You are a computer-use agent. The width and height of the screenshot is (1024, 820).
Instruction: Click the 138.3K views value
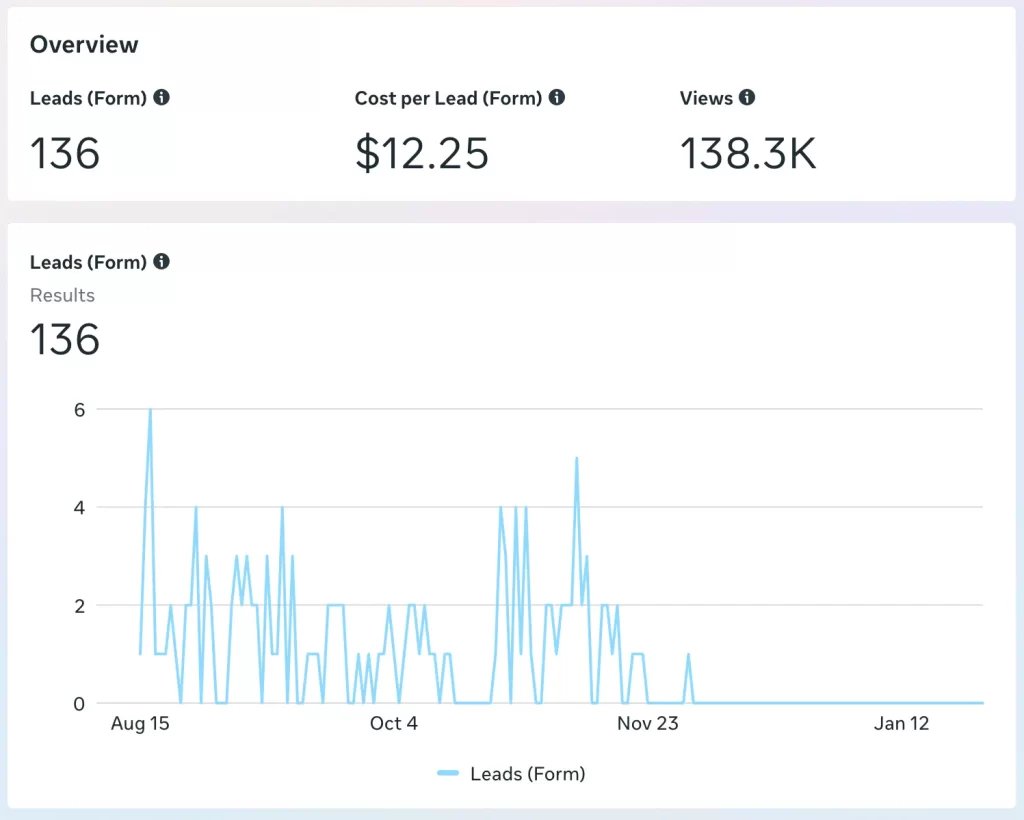coord(748,154)
